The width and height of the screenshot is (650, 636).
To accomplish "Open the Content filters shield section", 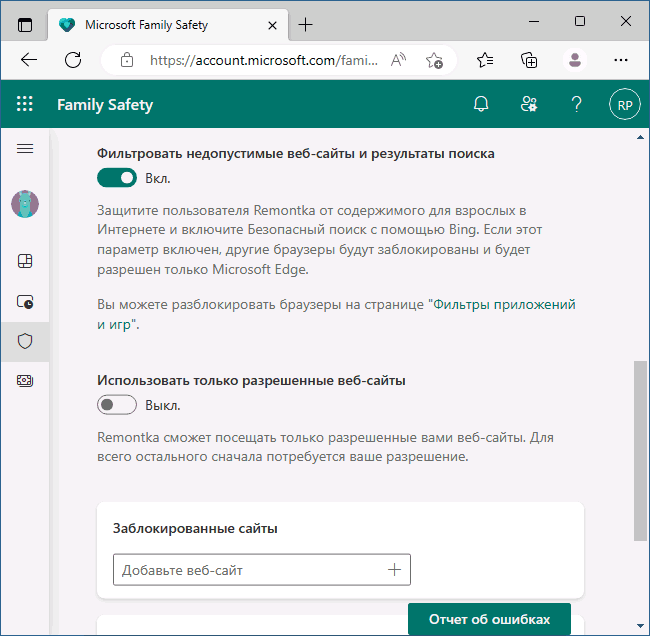I will click(x=25, y=341).
